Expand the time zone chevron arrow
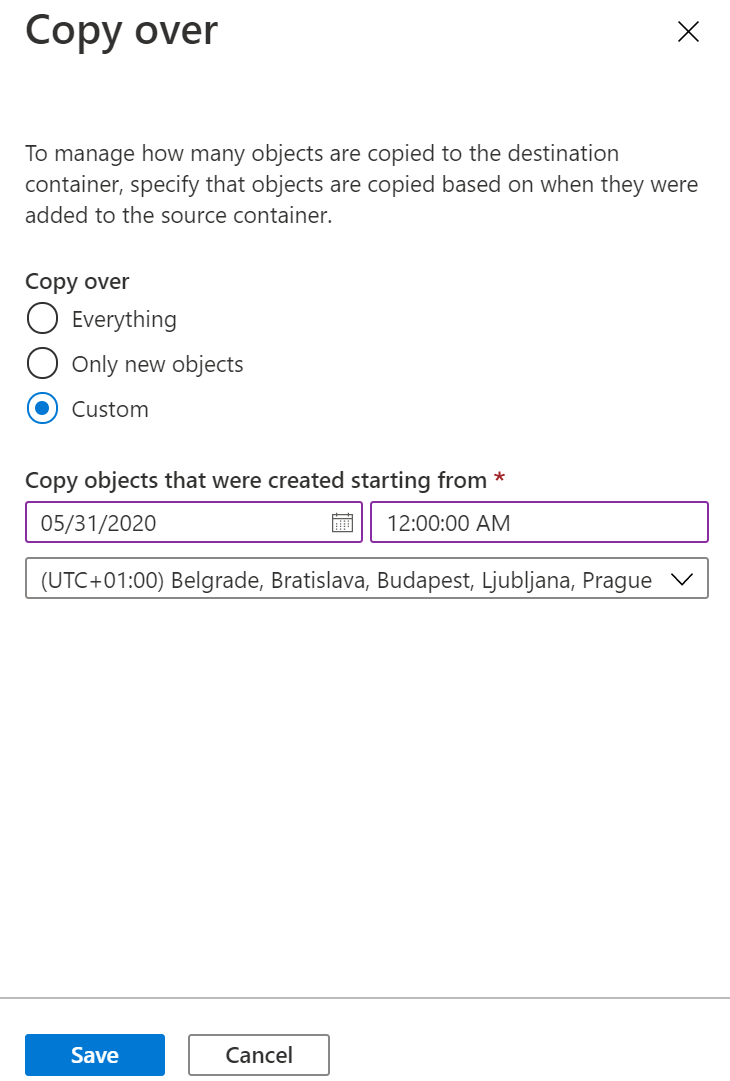The width and height of the screenshot is (730, 1081). click(682, 580)
